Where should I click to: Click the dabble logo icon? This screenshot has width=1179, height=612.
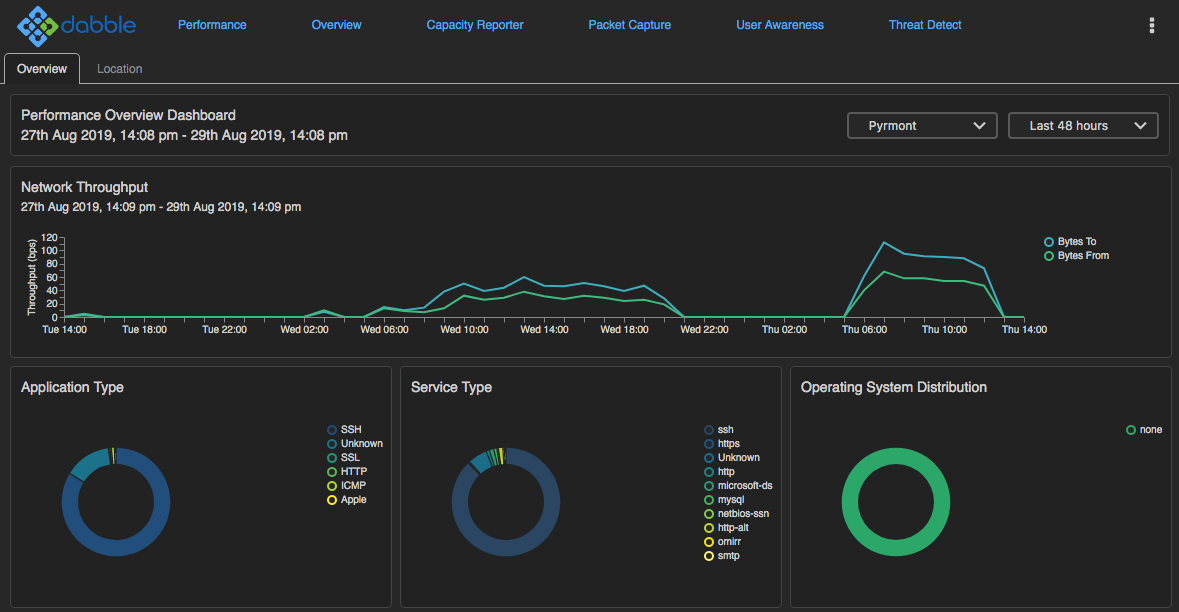click(x=38, y=26)
